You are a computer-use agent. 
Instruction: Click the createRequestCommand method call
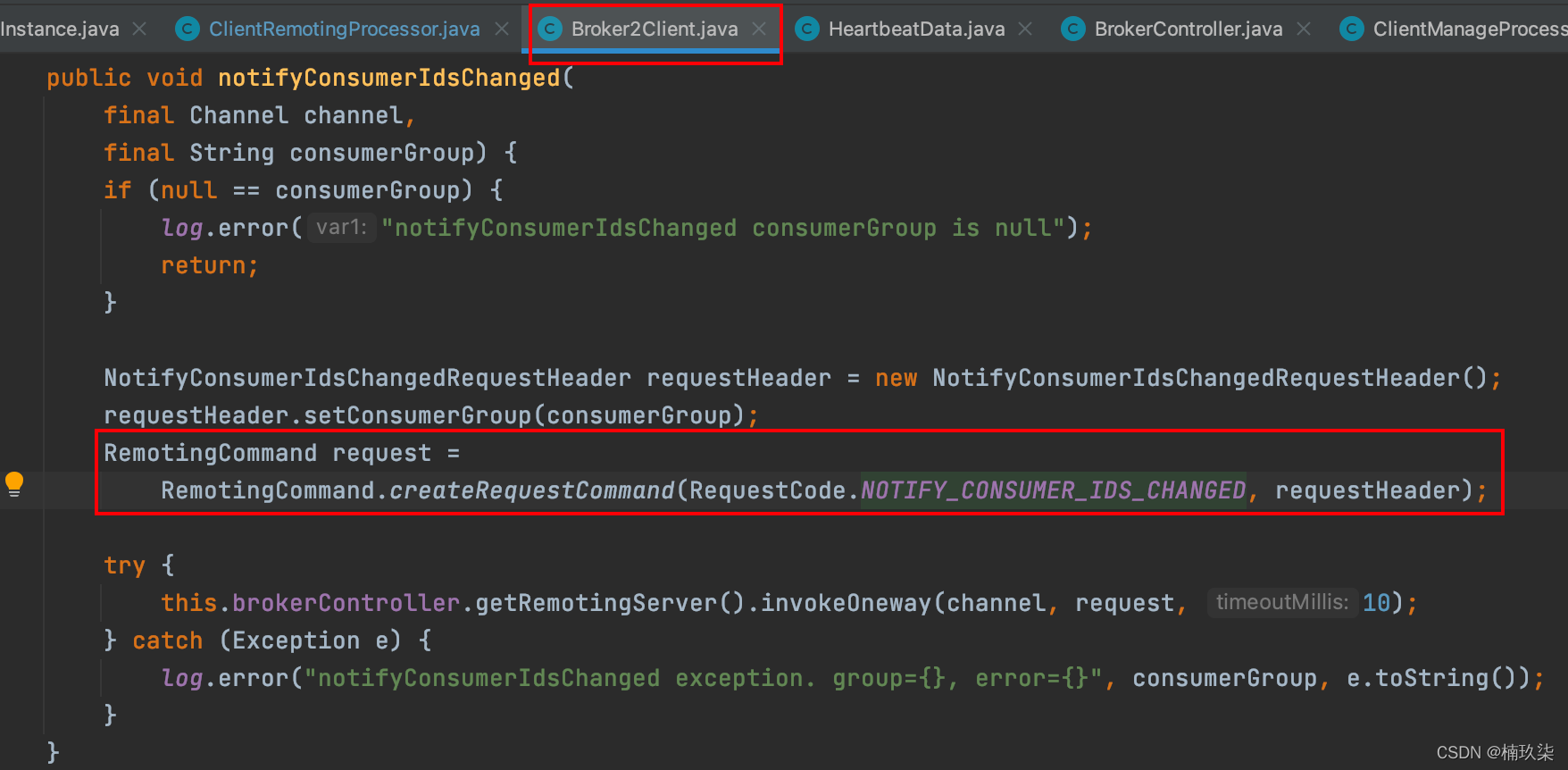tap(531, 490)
